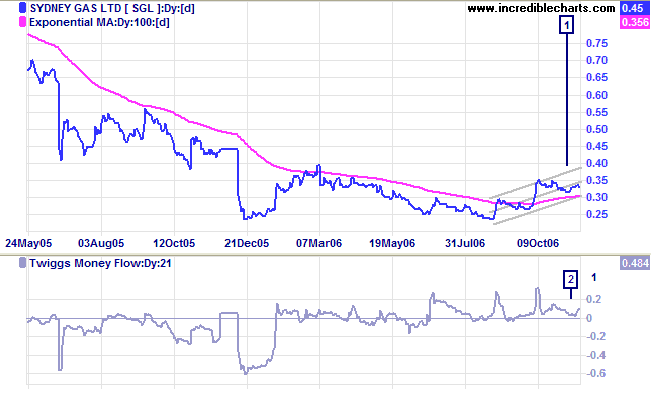Screen dimensions: 651x395
Task: Select the Twiggs Money Flow:Dy:21 indicator label
Action: 100,263
